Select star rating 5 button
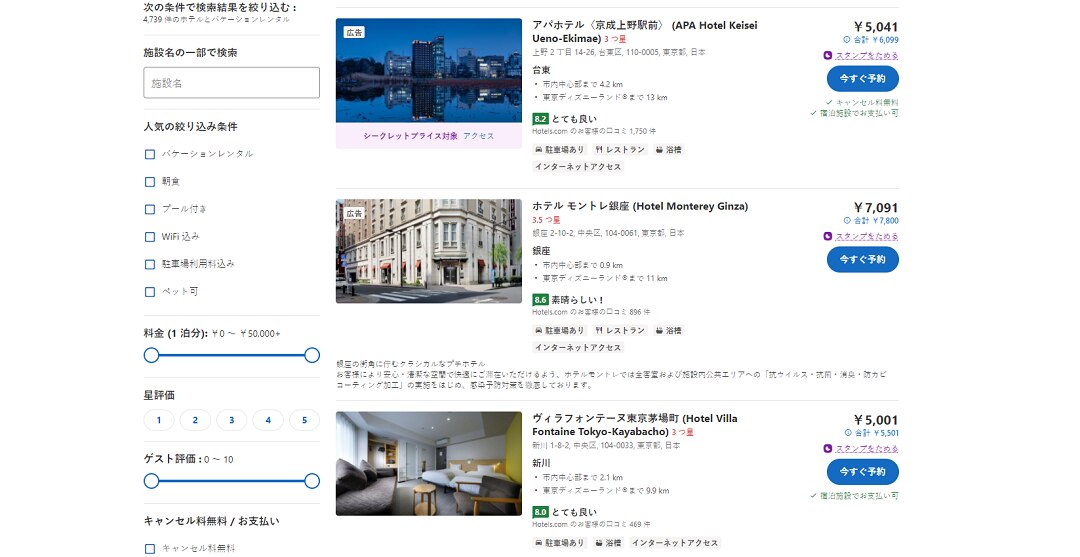Screen dimensions: 1080x557 [304, 420]
